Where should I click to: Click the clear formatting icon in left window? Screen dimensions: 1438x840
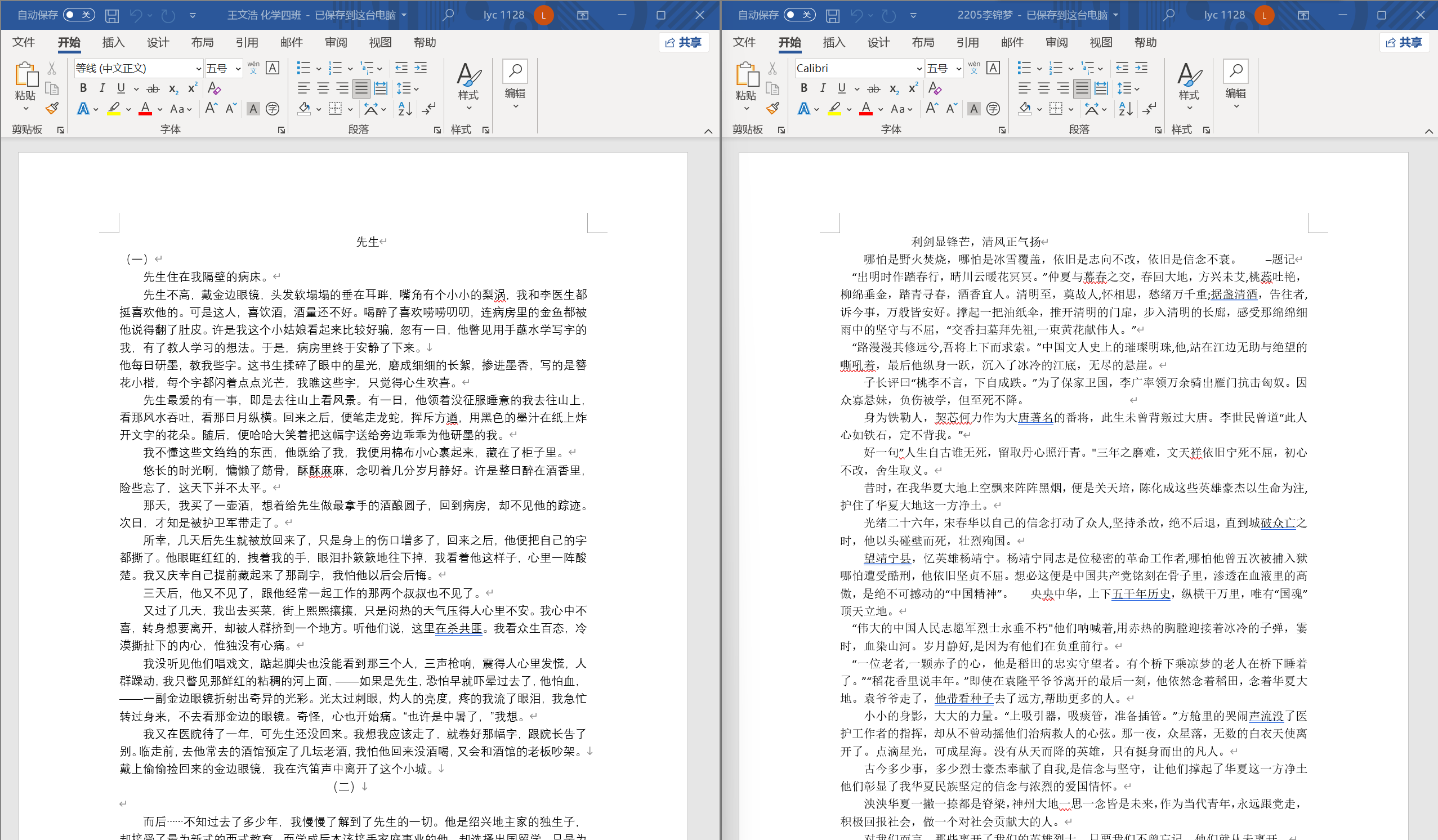(214, 88)
